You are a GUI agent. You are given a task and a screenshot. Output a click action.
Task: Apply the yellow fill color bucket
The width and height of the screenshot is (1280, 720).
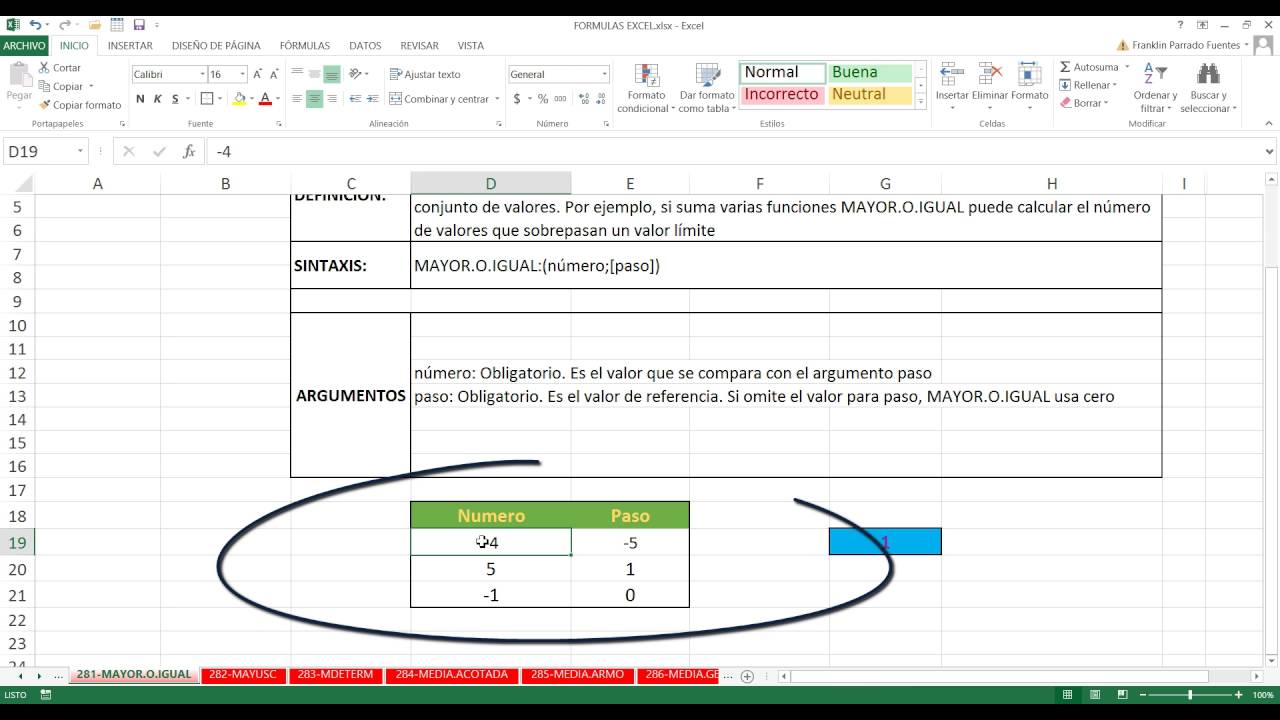click(239, 99)
